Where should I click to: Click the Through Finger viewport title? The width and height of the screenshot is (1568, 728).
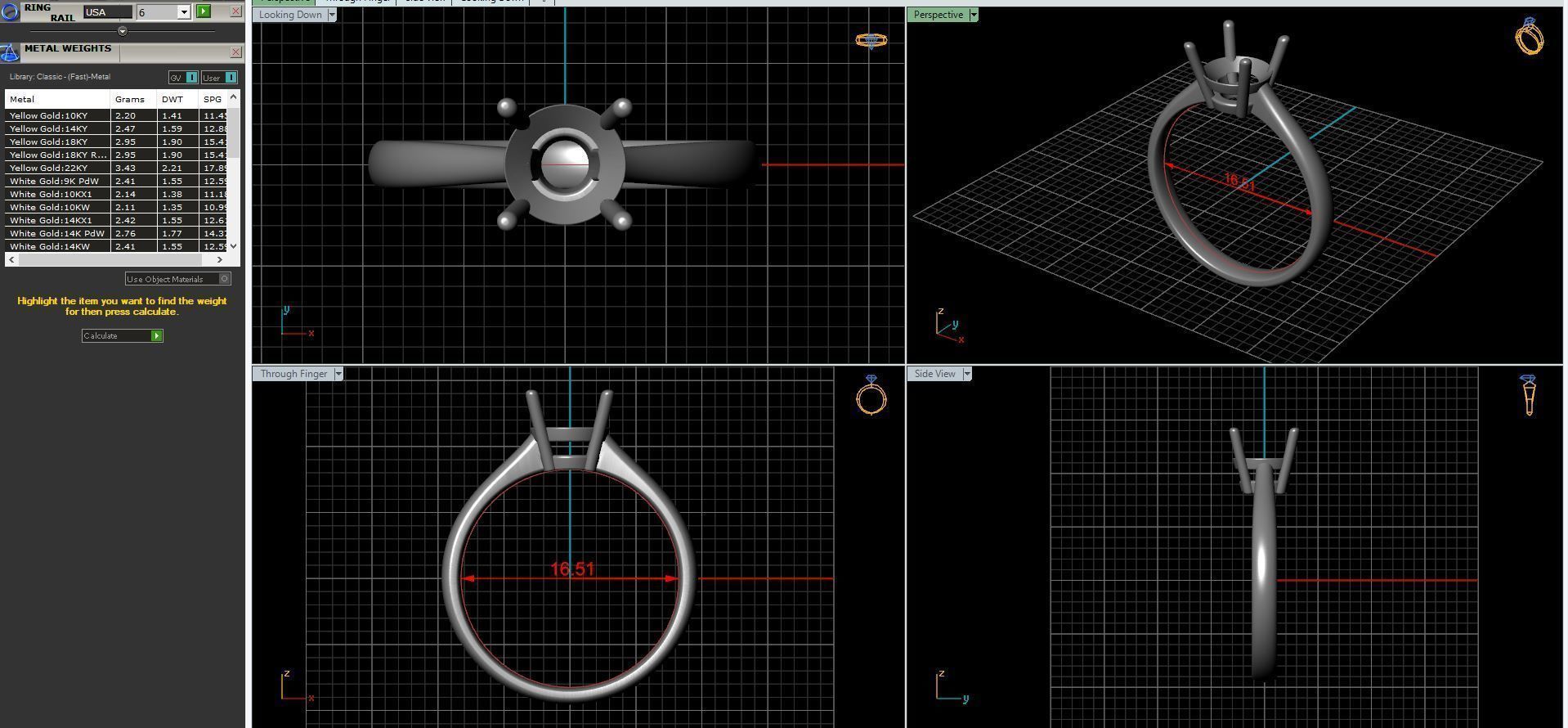(x=293, y=374)
